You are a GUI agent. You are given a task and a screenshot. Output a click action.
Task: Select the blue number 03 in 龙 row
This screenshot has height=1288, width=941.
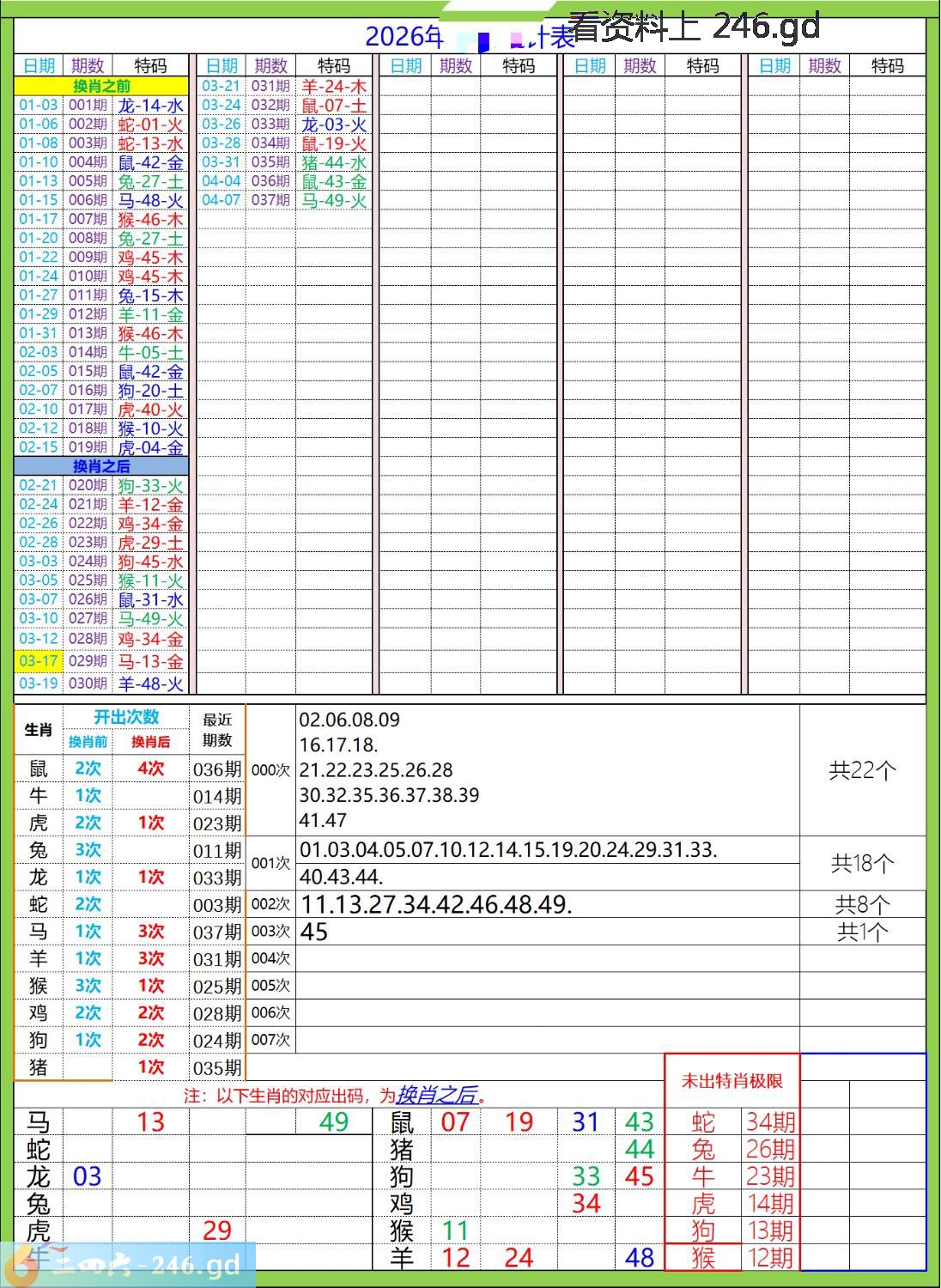pos(87,1176)
